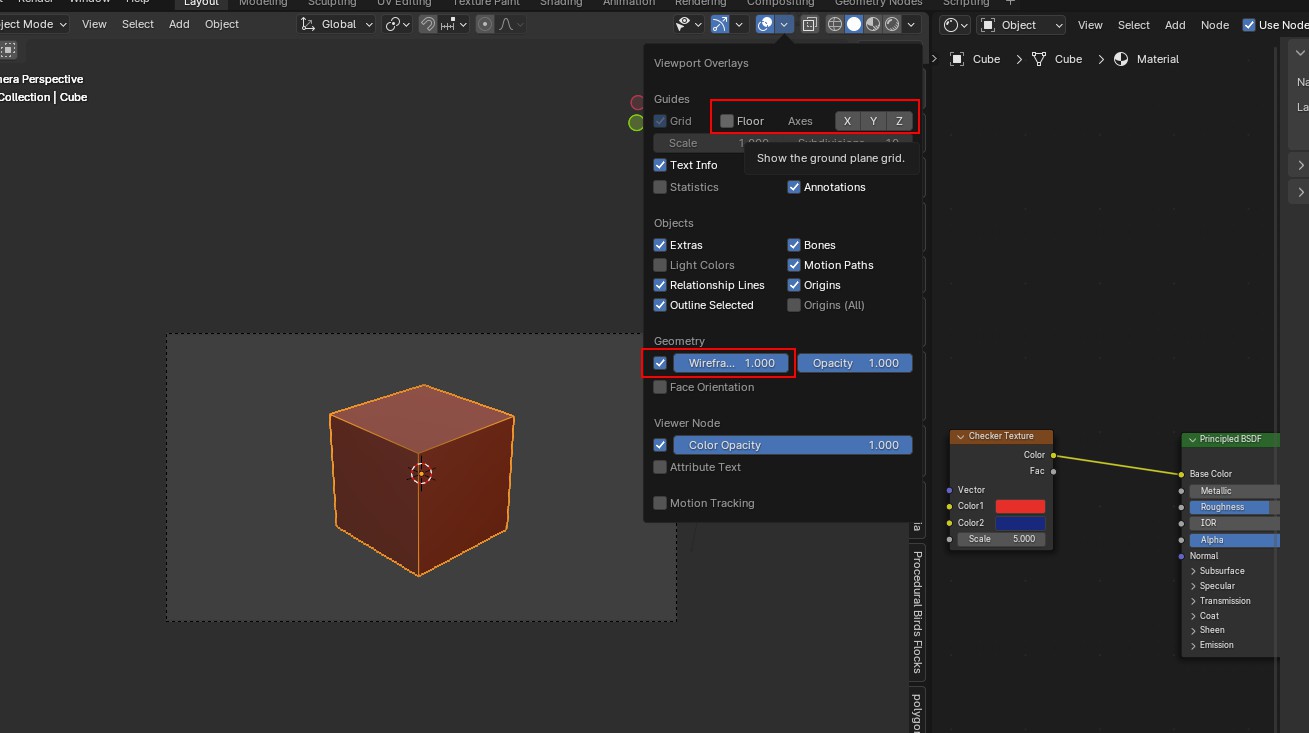The width and height of the screenshot is (1309, 733).
Task: Switch to wireframe viewport shading
Action: (x=835, y=25)
